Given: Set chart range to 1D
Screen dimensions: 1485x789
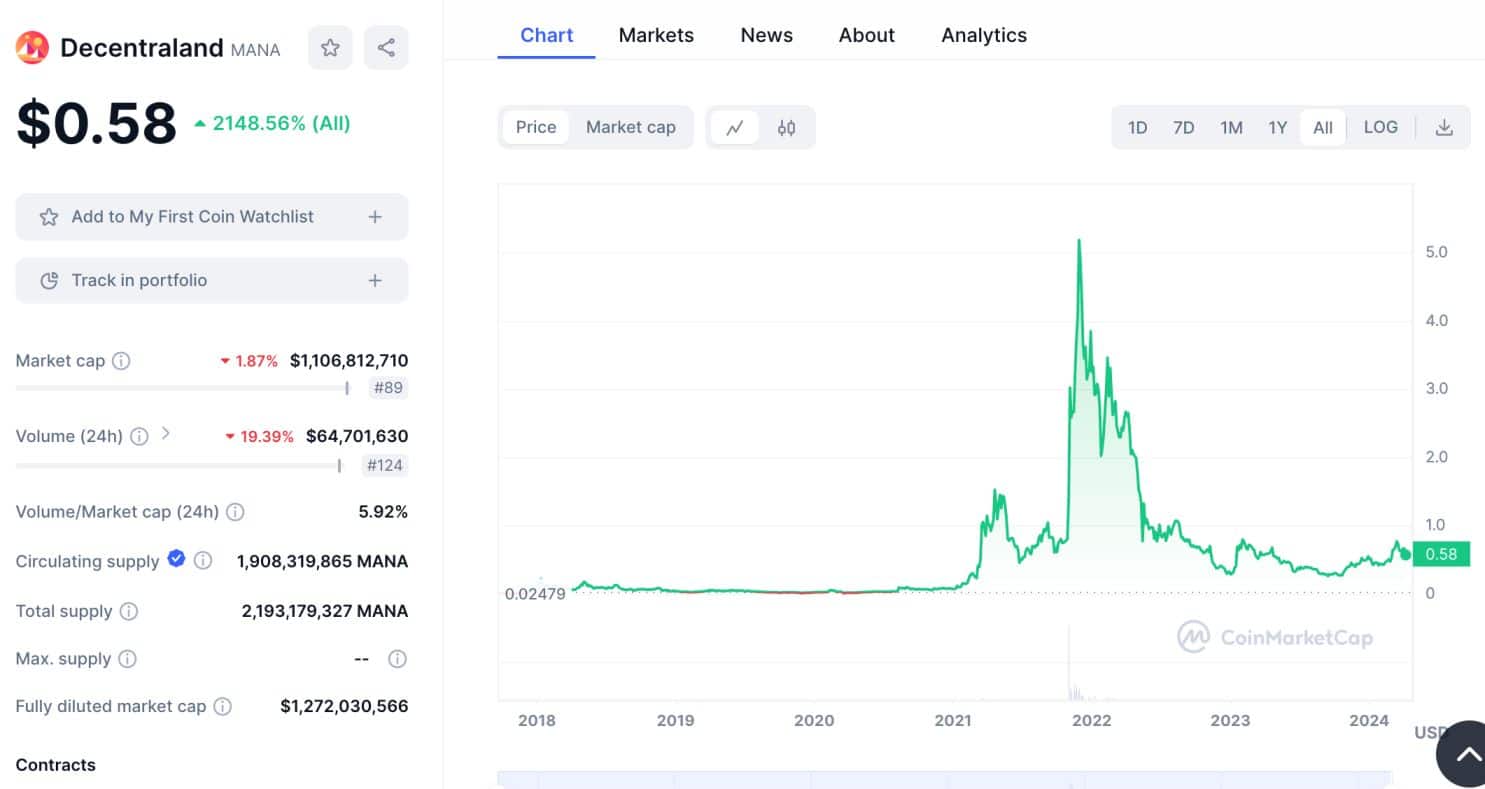Looking at the screenshot, I should [1137, 127].
